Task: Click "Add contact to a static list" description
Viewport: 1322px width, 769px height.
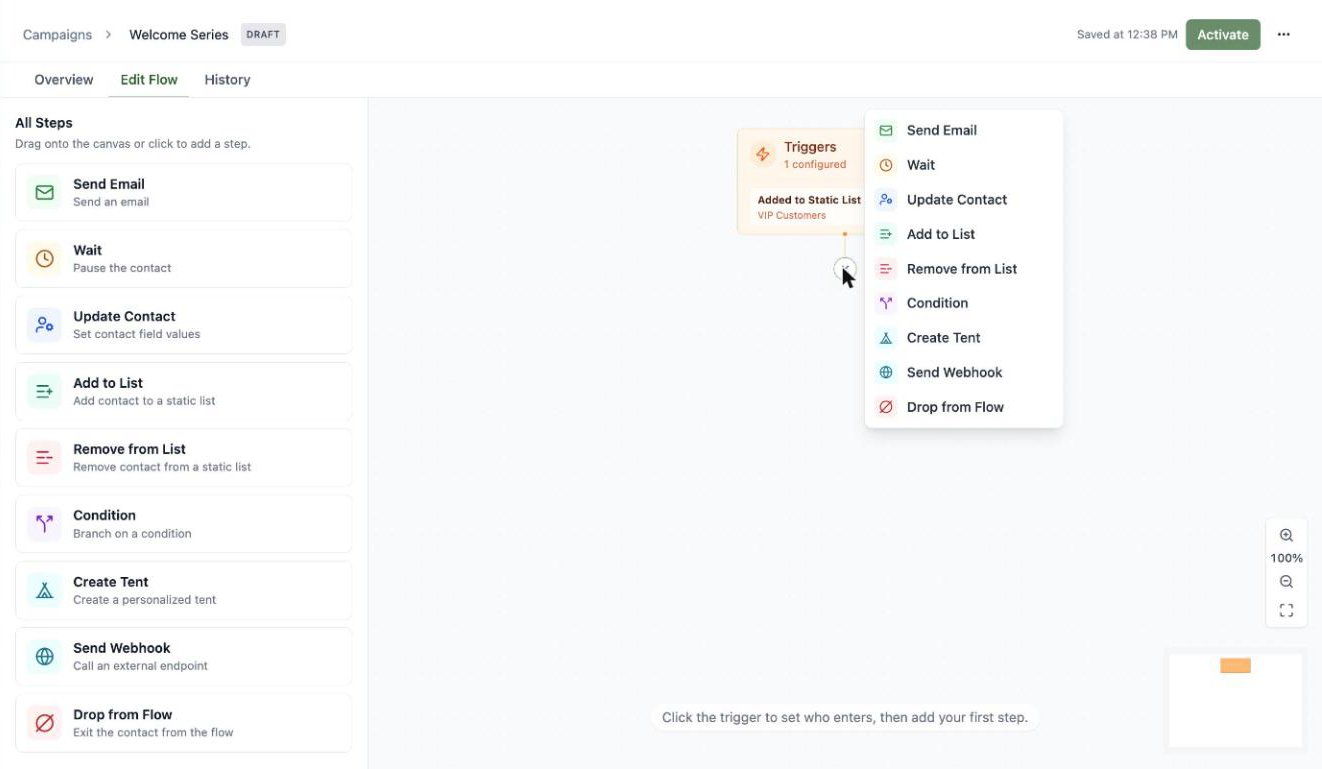Action: coord(144,401)
